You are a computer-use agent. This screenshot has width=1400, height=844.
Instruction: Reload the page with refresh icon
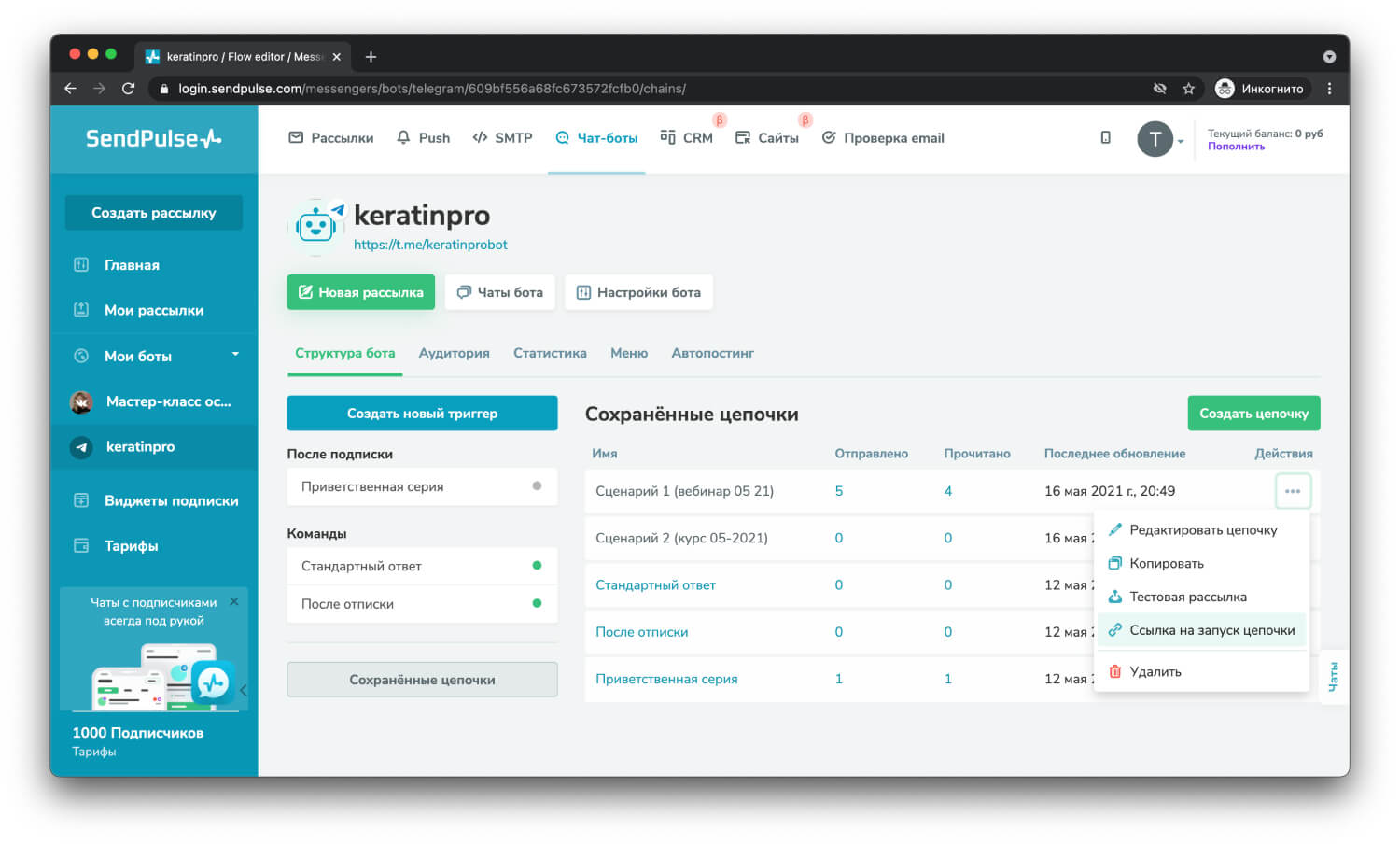point(129,89)
